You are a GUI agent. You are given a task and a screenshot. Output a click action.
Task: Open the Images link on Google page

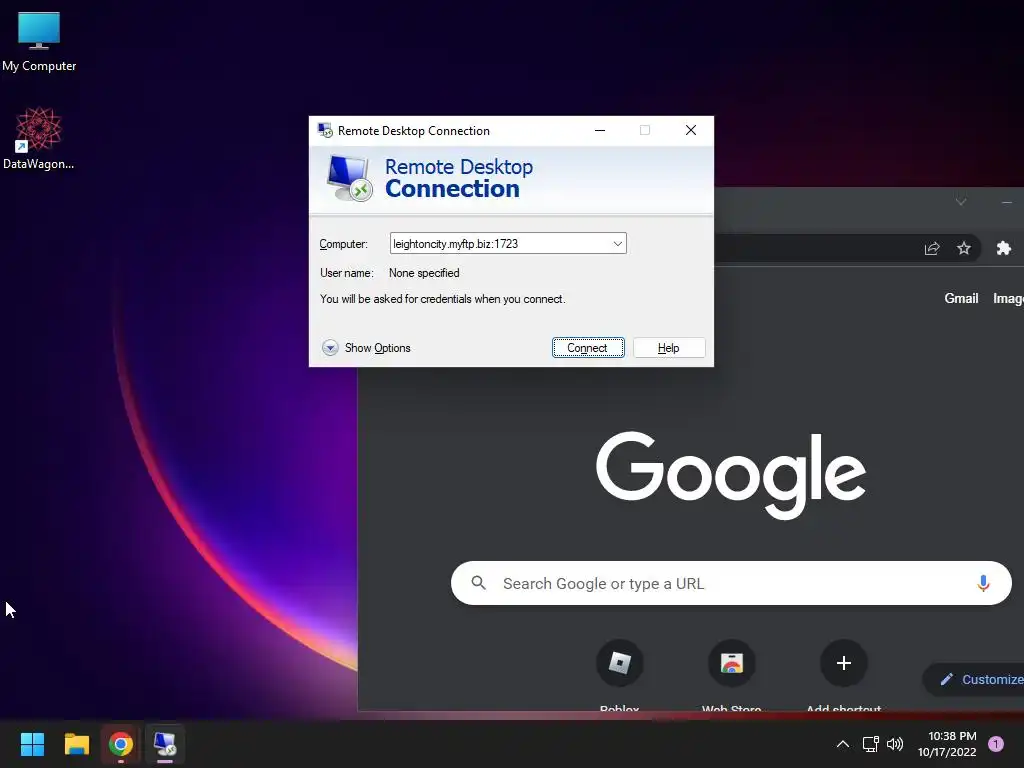pos(1008,298)
